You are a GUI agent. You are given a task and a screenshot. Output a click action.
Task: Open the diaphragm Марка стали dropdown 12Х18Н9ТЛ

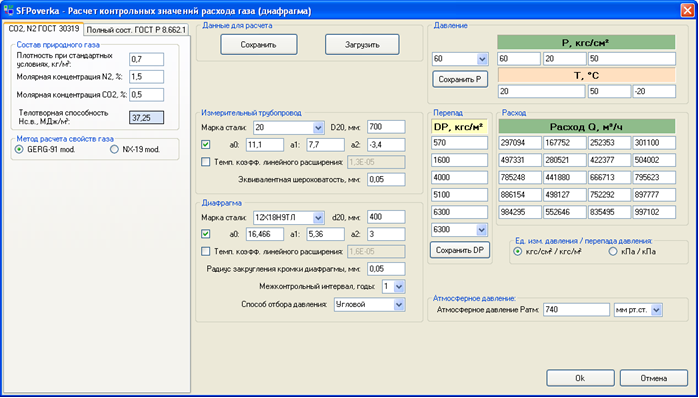[x=288, y=217]
